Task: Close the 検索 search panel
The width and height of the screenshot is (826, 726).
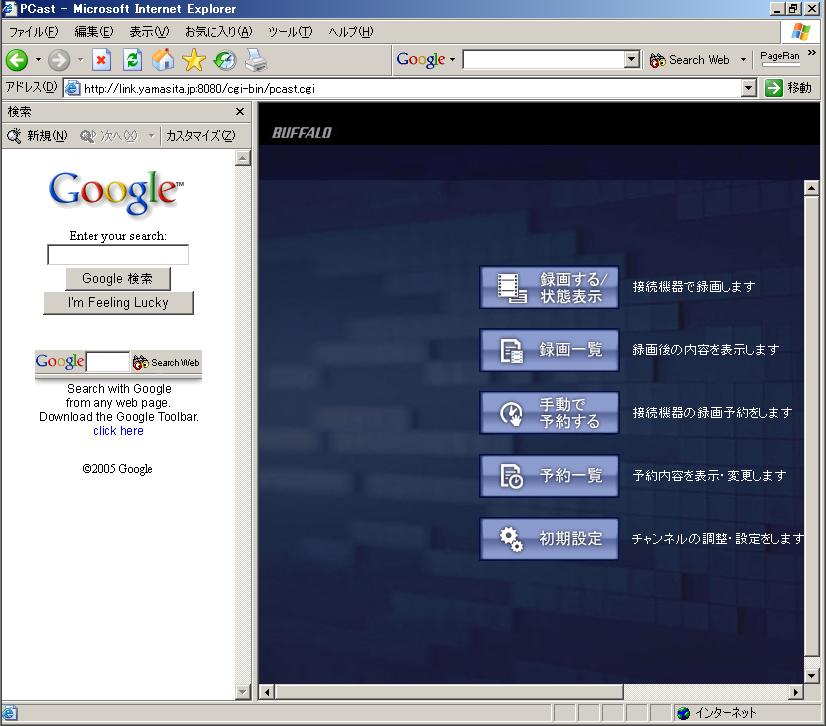Action: [x=240, y=112]
